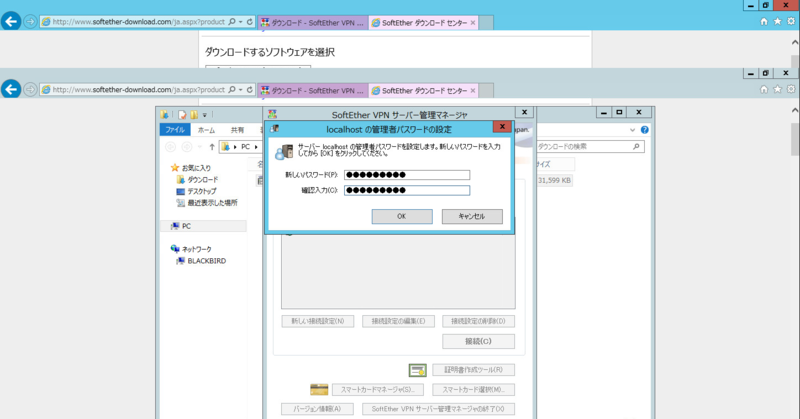The width and height of the screenshot is (800, 419).
Task: Click the Explorer forward arrow button
Action: 187,147
